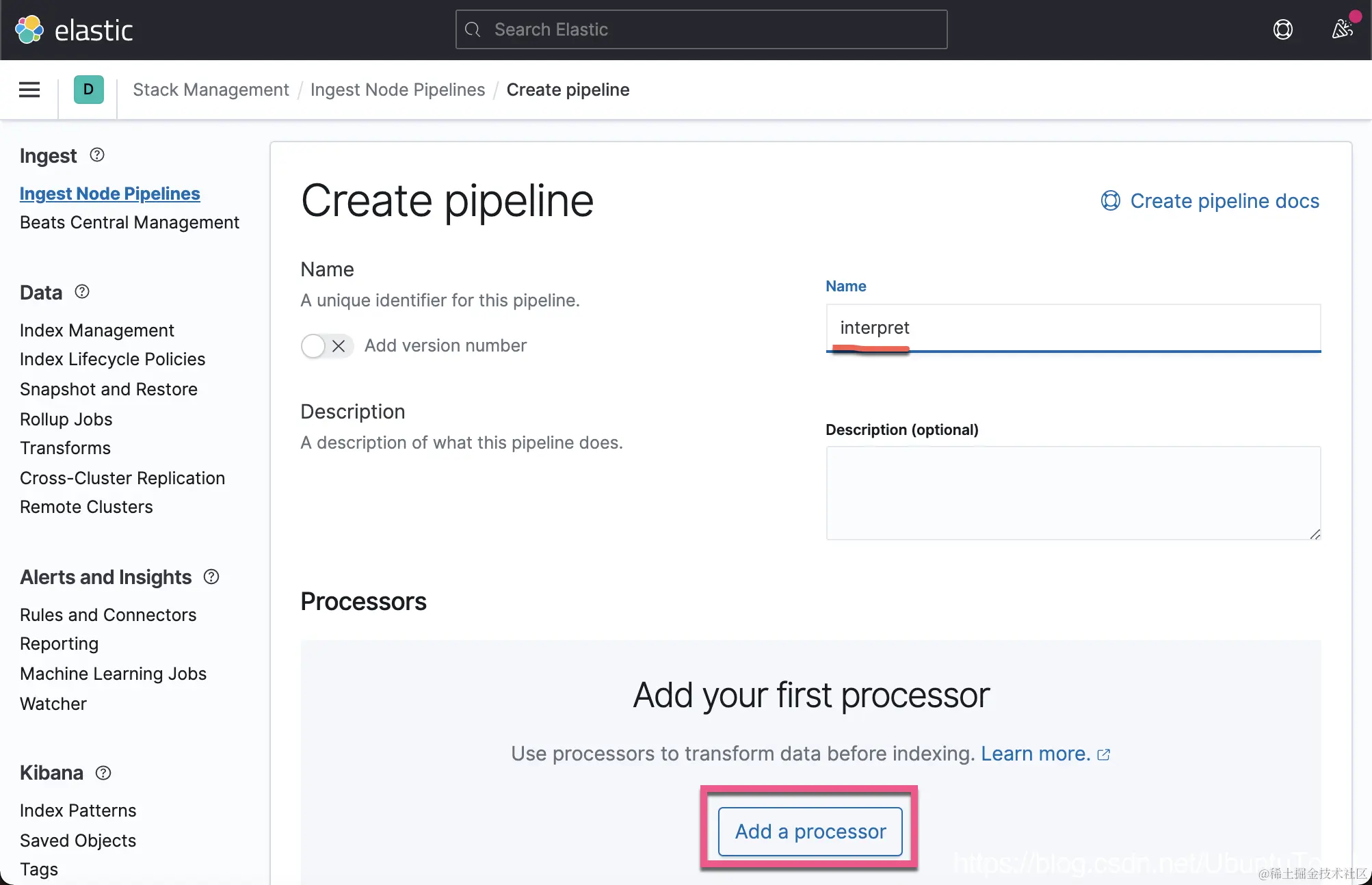Viewport: 1372px width, 885px height.
Task: Click the Add a processor button
Action: pos(810,831)
